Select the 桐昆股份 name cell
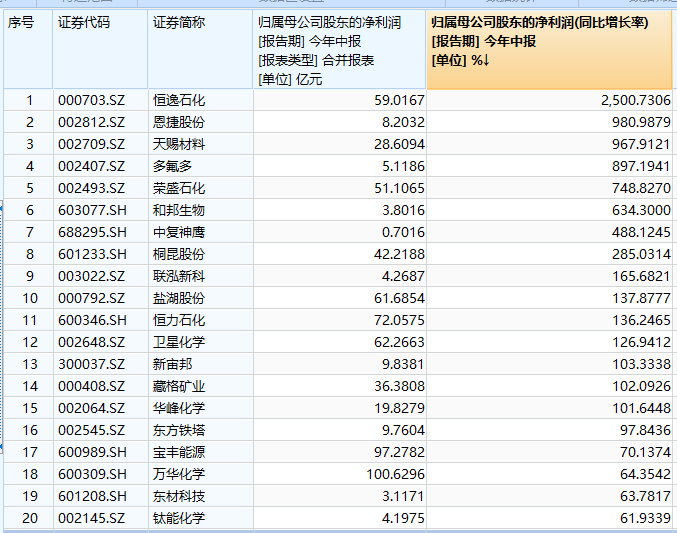677x533 pixels. 200,254
